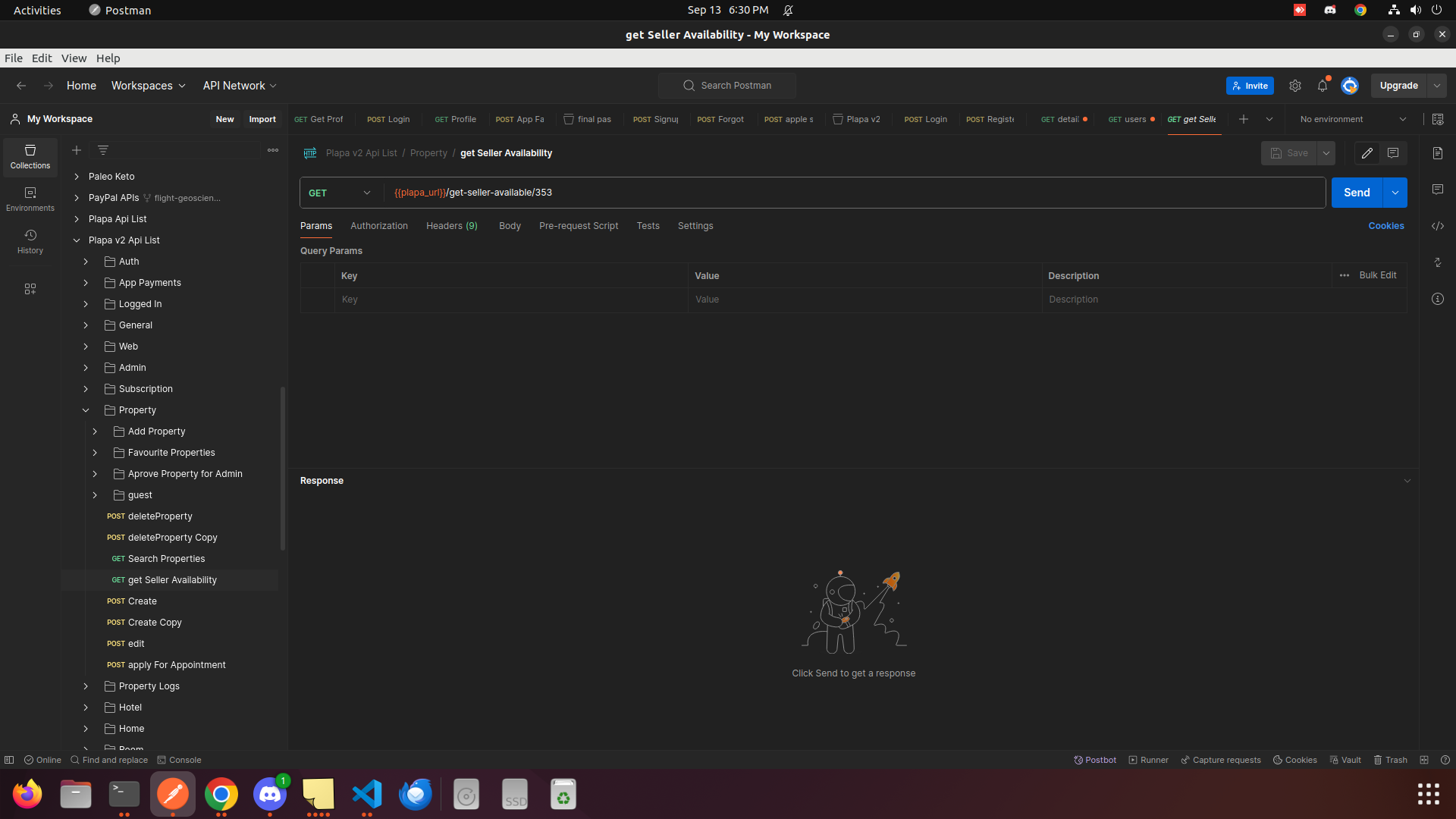
Task: Go back with the left arrow
Action: (21, 86)
